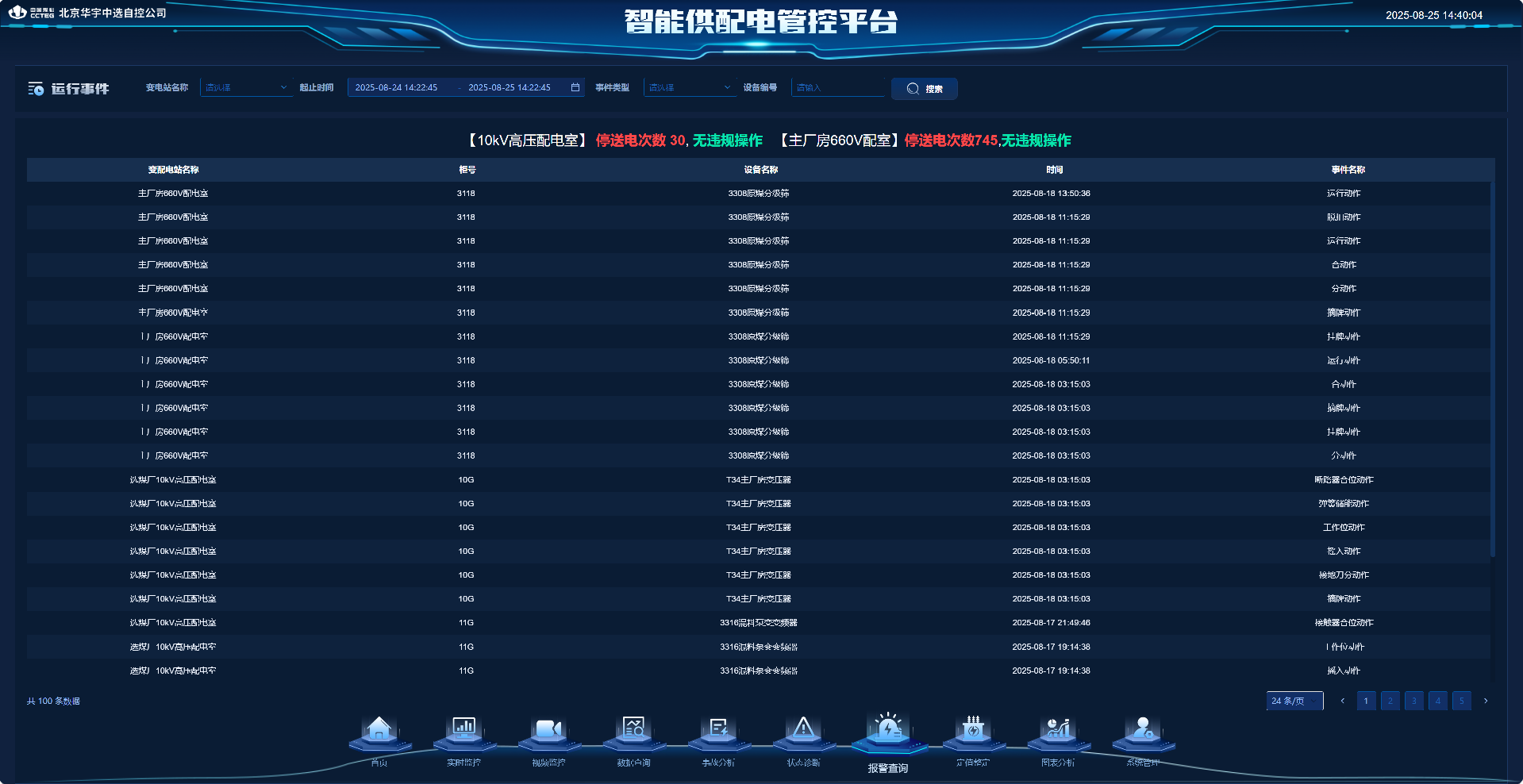Go to page 5 of results
The height and width of the screenshot is (784, 1523).
pyautogui.click(x=1461, y=701)
